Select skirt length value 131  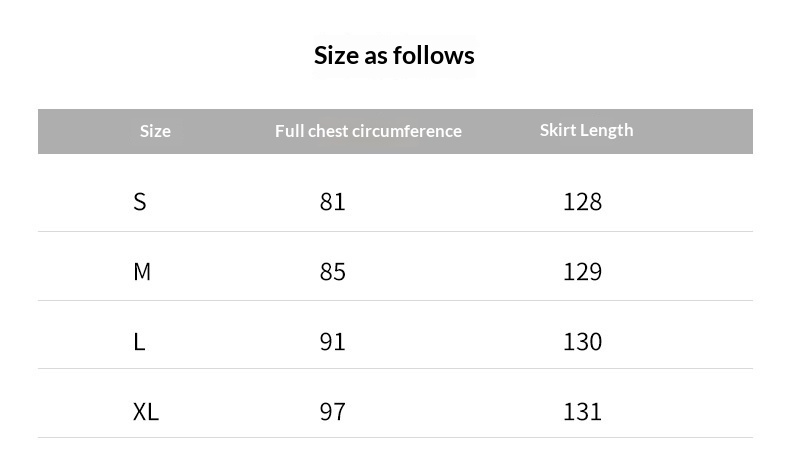pyautogui.click(x=582, y=412)
